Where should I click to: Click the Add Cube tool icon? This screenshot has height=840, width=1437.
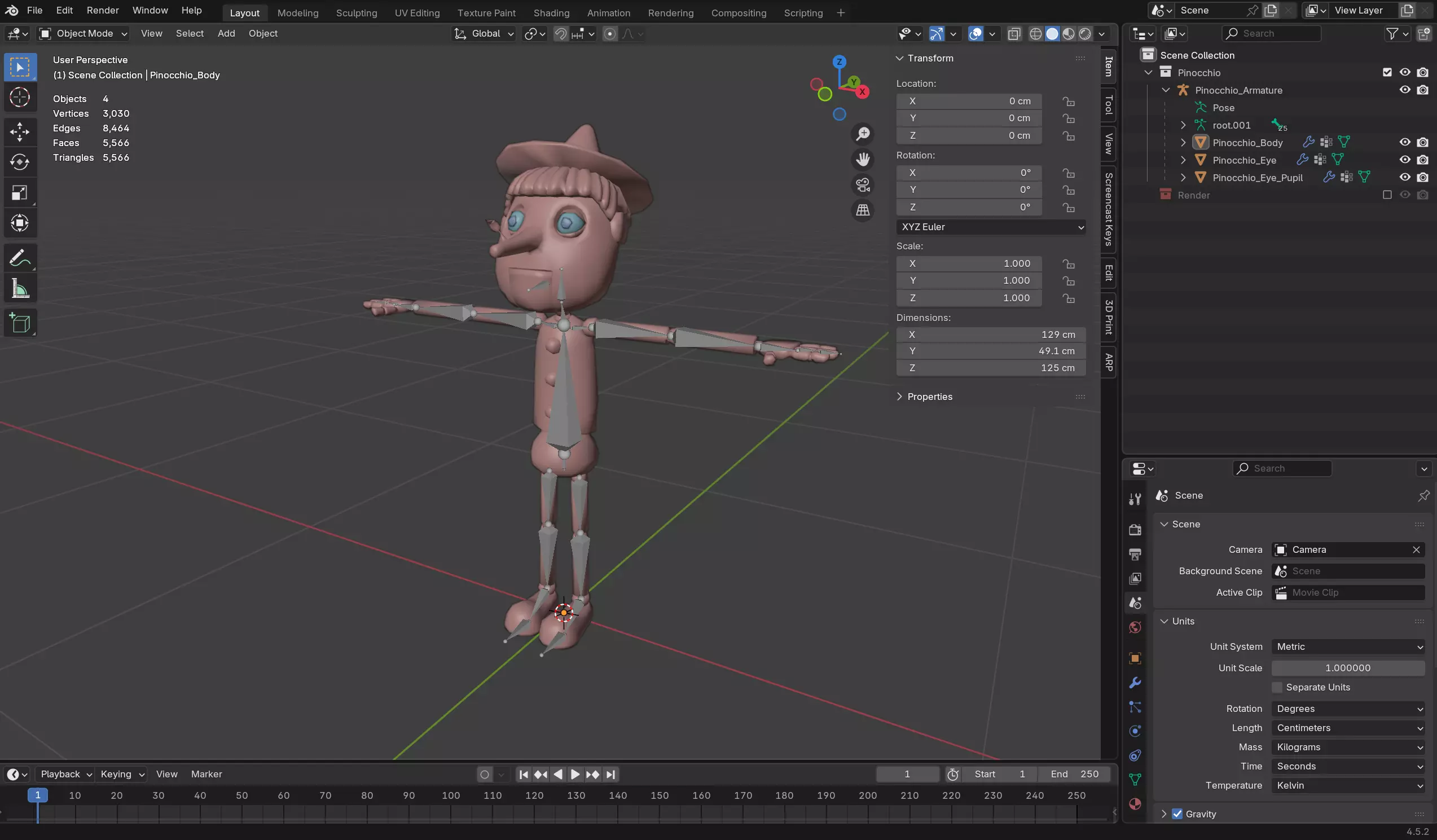(19, 323)
